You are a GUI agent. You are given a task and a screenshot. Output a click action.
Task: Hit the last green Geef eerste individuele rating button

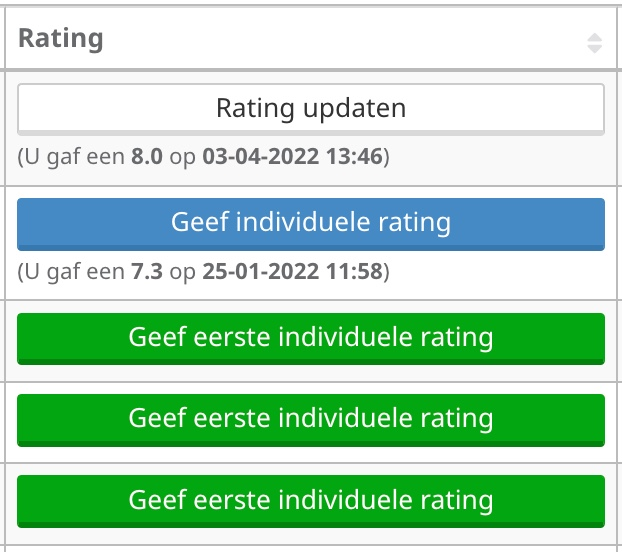click(311, 499)
